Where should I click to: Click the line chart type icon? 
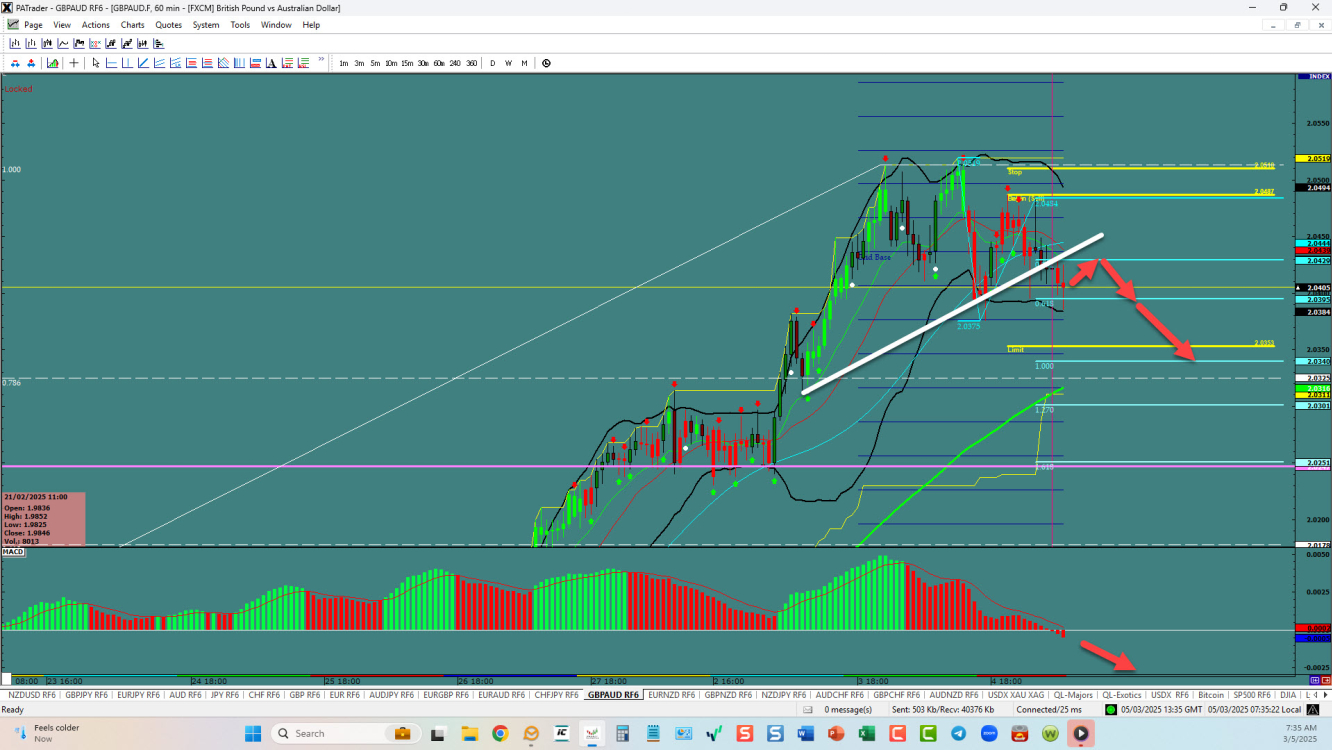pyautogui.click(x=63, y=44)
